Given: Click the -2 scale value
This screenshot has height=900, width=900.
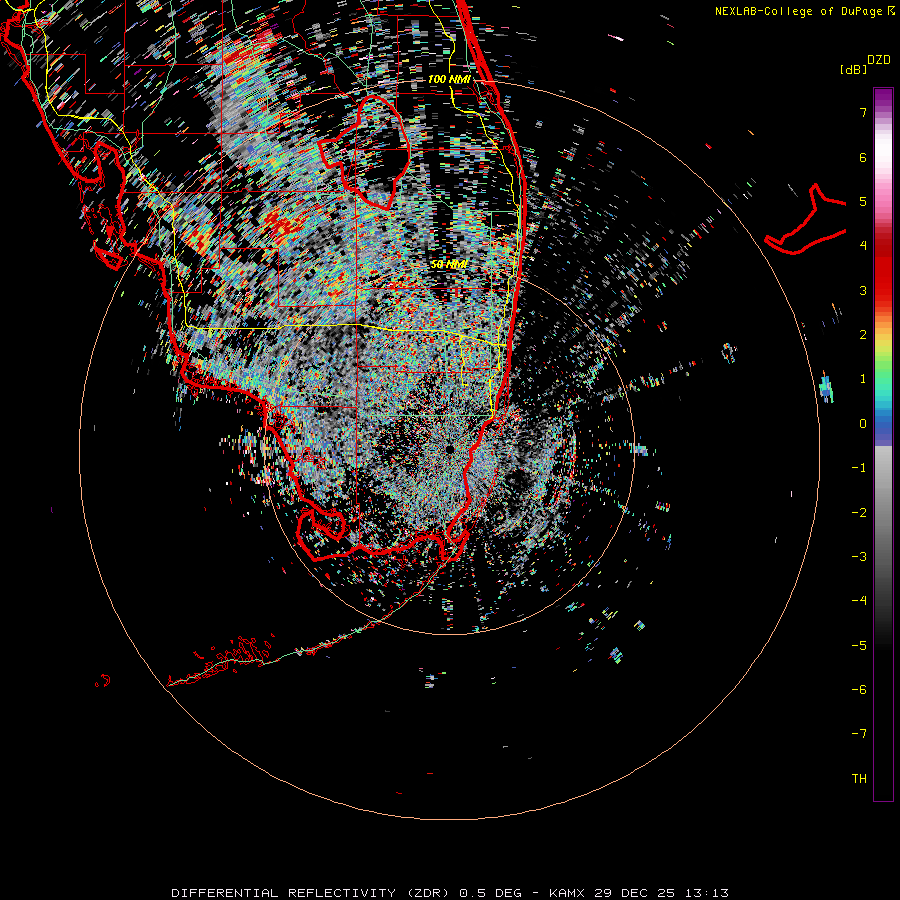Looking at the screenshot, I should coord(859,513).
